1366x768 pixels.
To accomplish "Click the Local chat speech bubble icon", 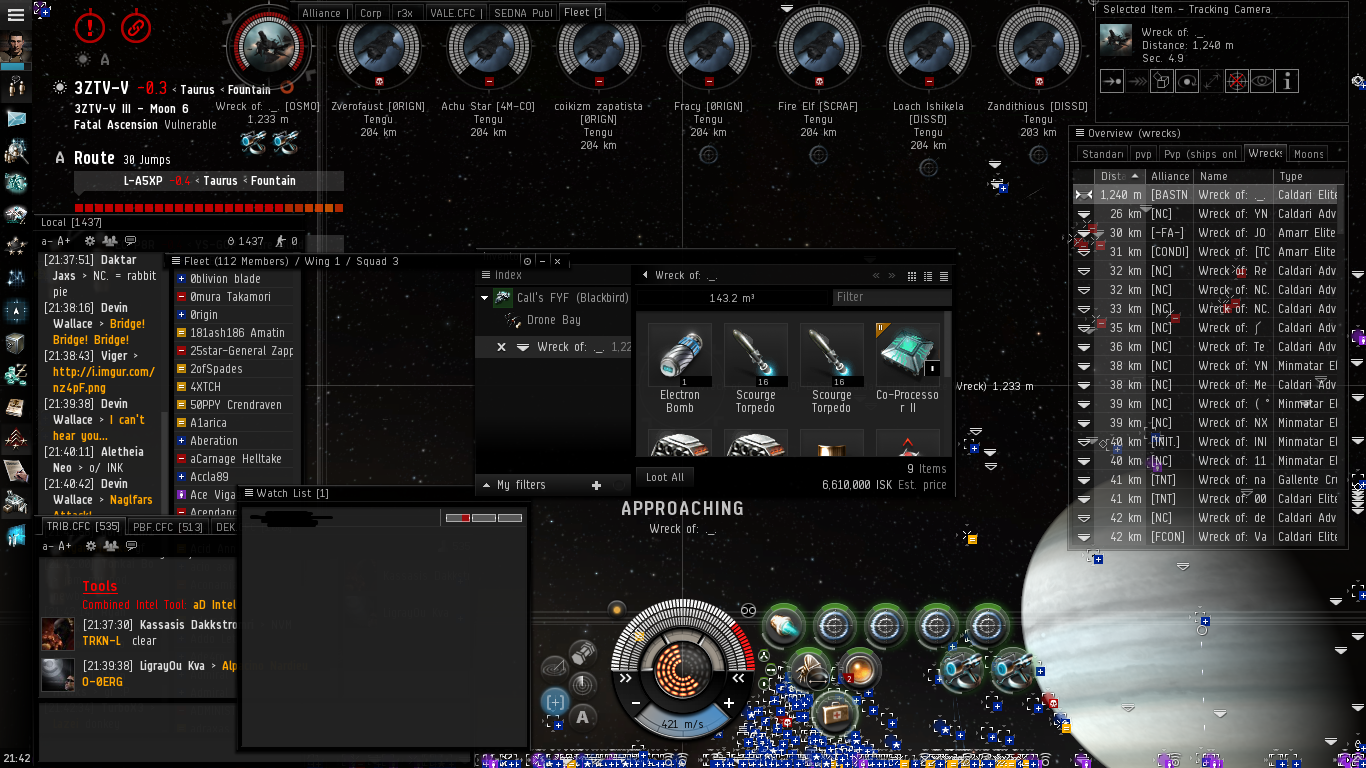I will 130,241.
